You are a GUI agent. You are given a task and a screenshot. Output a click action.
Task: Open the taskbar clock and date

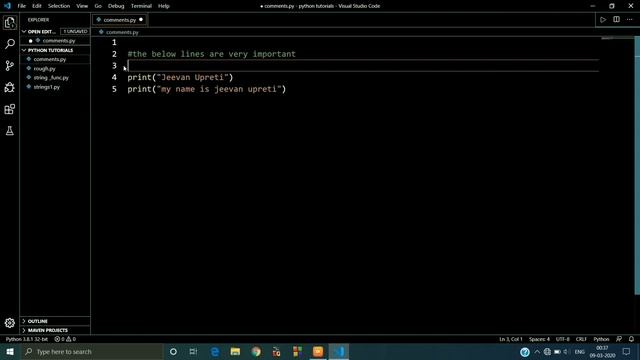pyautogui.click(x=602, y=351)
